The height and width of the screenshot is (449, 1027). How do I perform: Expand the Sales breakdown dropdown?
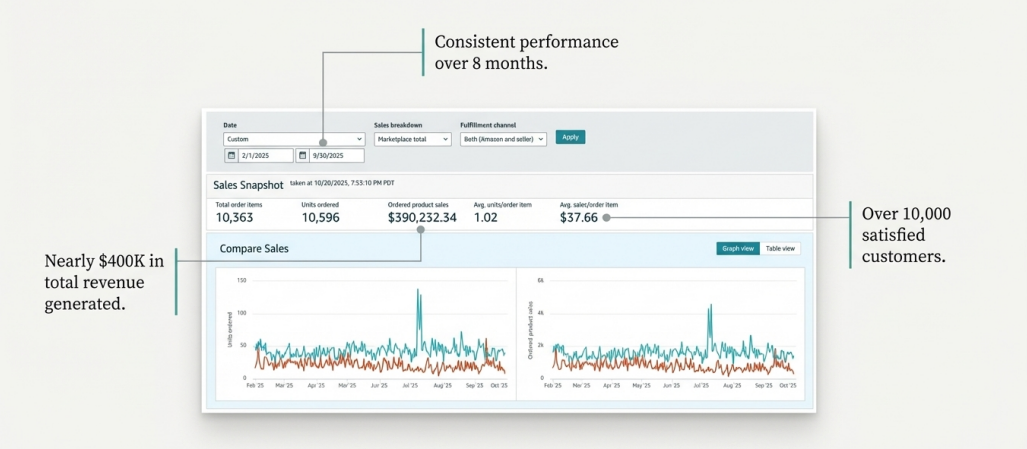click(x=414, y=139)
